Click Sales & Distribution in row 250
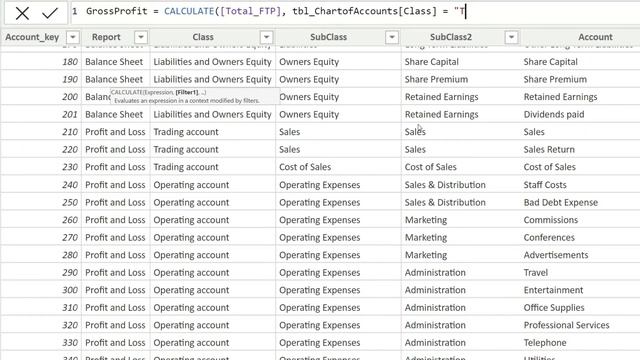The width and height of the screenshot is (640, 360). click(x=445, y=202)
